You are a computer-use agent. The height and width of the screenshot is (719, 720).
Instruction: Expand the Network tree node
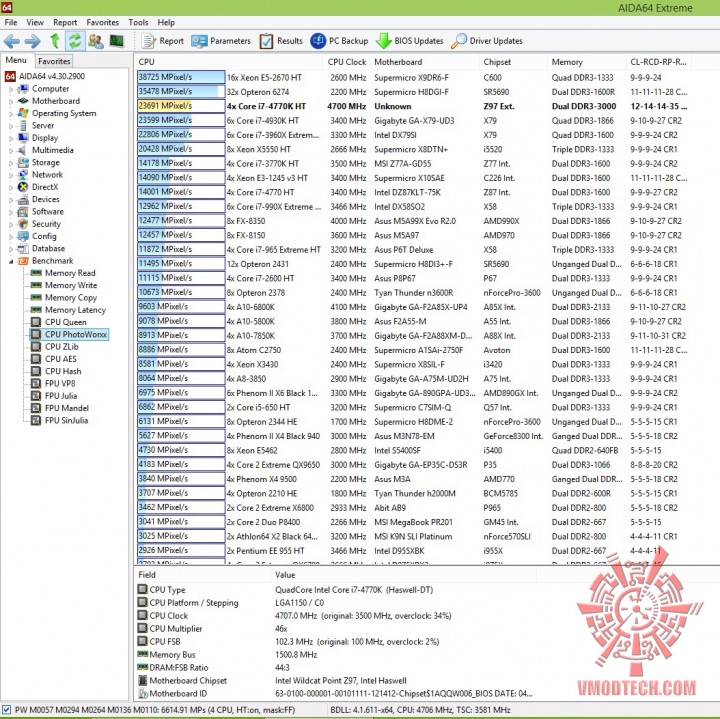(11, 175)
